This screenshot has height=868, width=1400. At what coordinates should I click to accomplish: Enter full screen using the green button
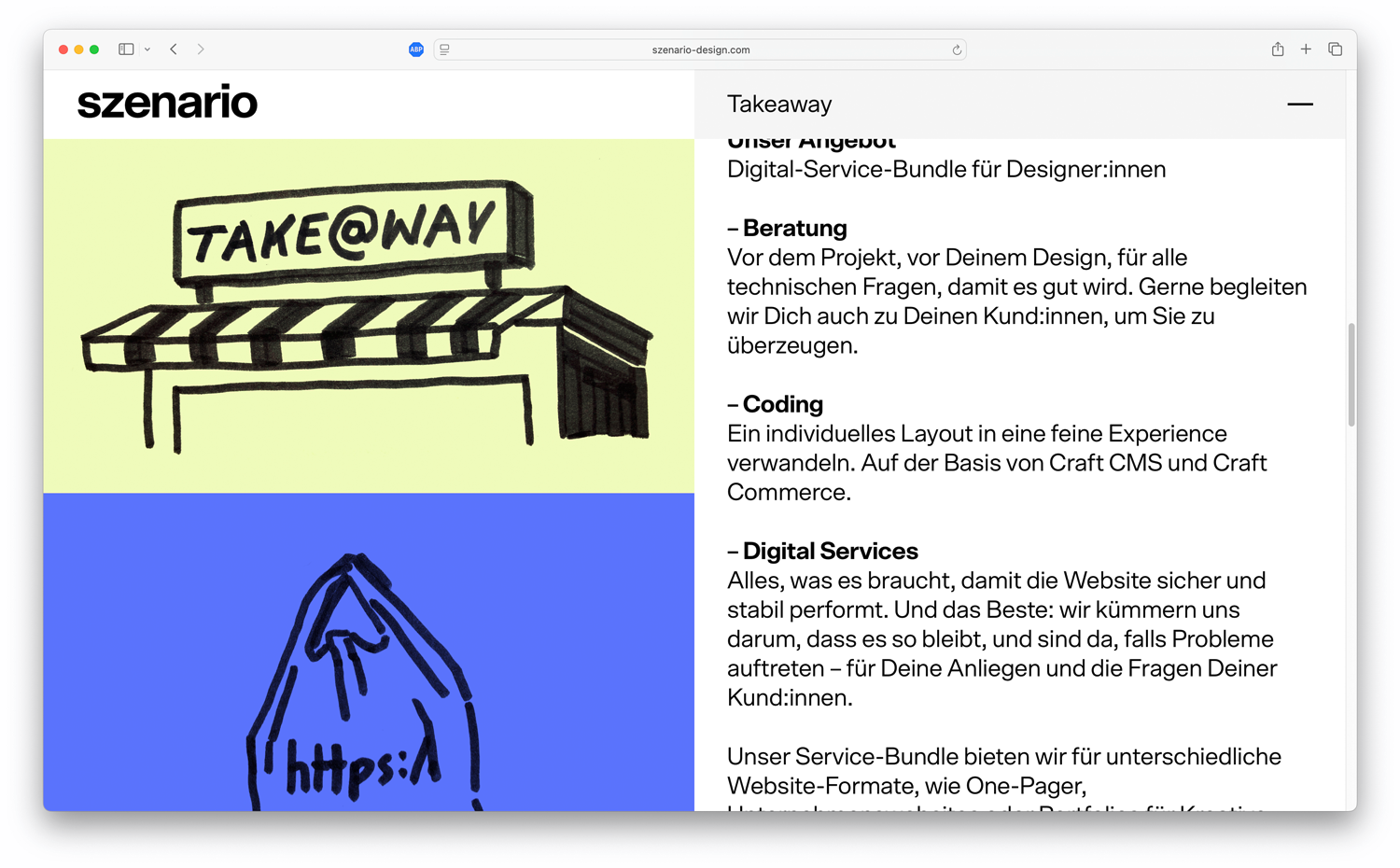(x=94, y=49)
